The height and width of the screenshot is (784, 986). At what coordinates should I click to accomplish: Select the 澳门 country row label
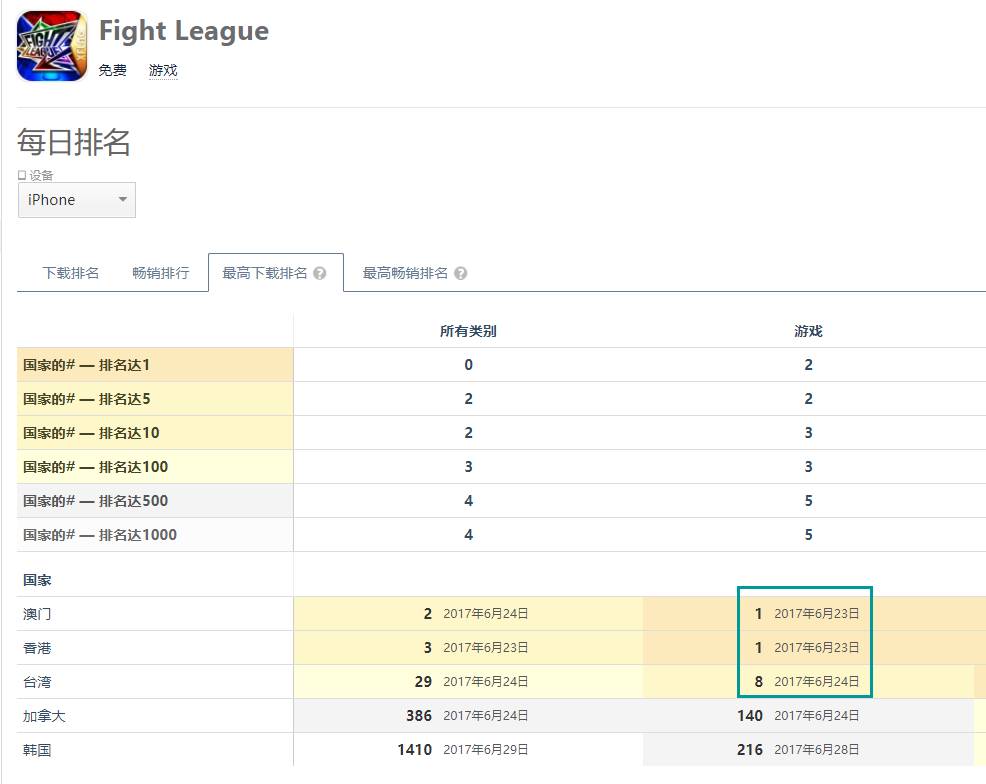[x=37, y=614]
